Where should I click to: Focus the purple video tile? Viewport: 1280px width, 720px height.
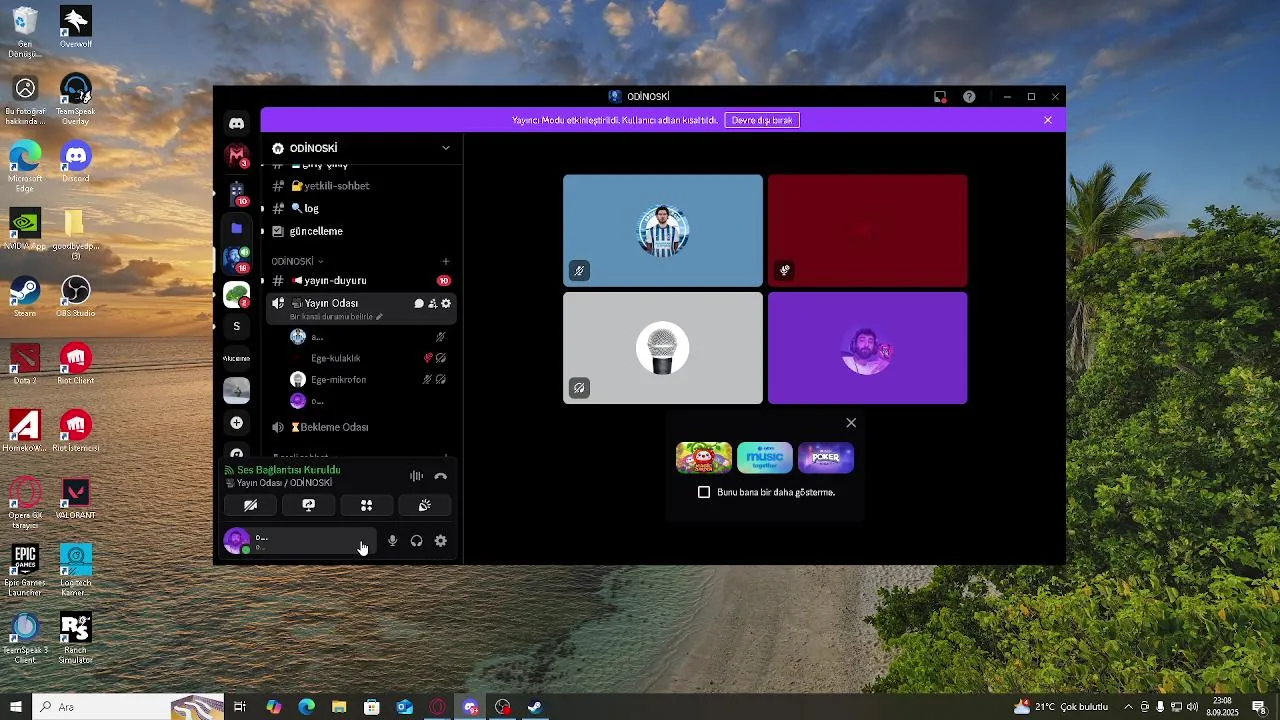[x=868, y=348]
